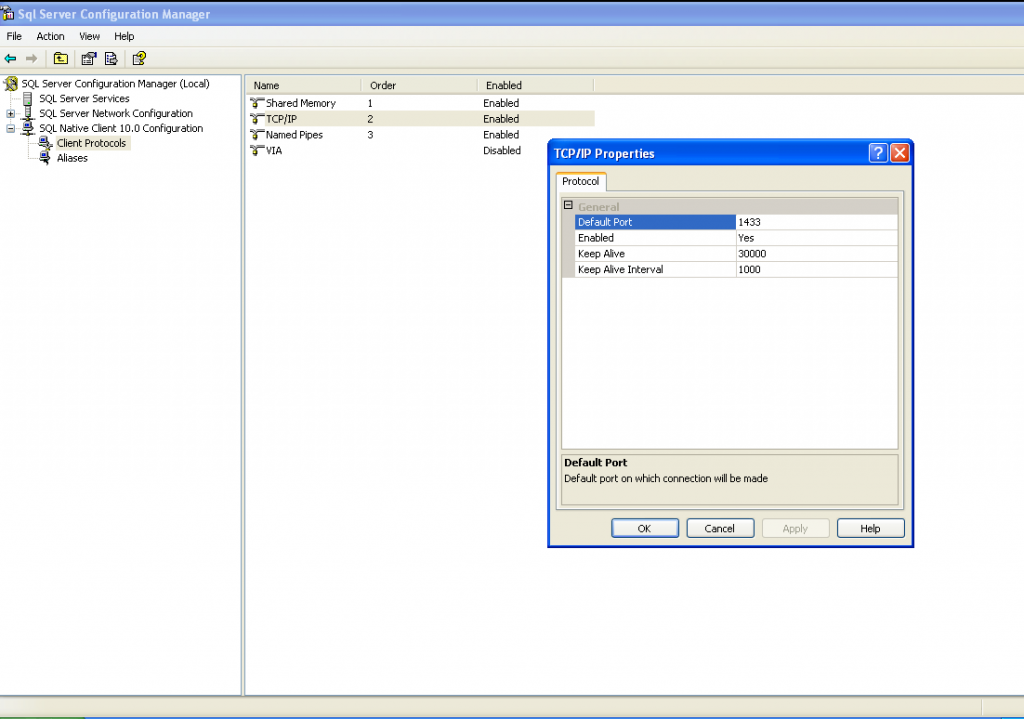Click the OK button
1024x719 pixels.
coord(644,528)
